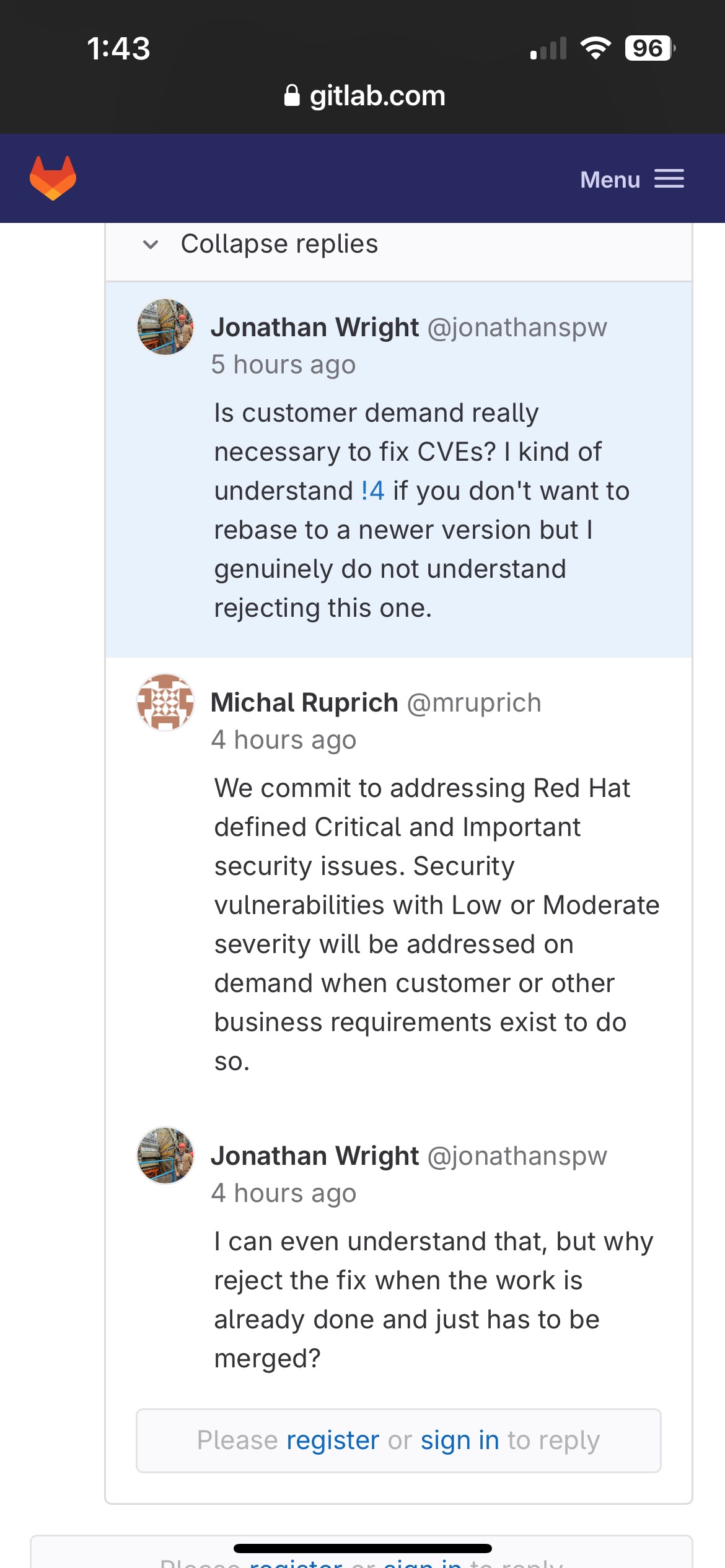Open Jonathan Wright's profile from first reply
725x1568 pixels.
point(315,327)
